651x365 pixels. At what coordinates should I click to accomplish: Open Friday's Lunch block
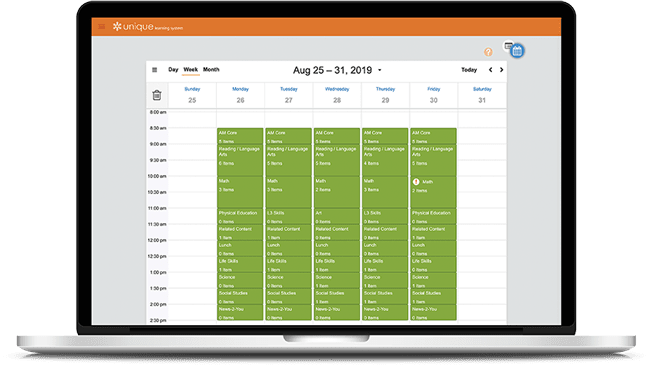pos(433,248)
